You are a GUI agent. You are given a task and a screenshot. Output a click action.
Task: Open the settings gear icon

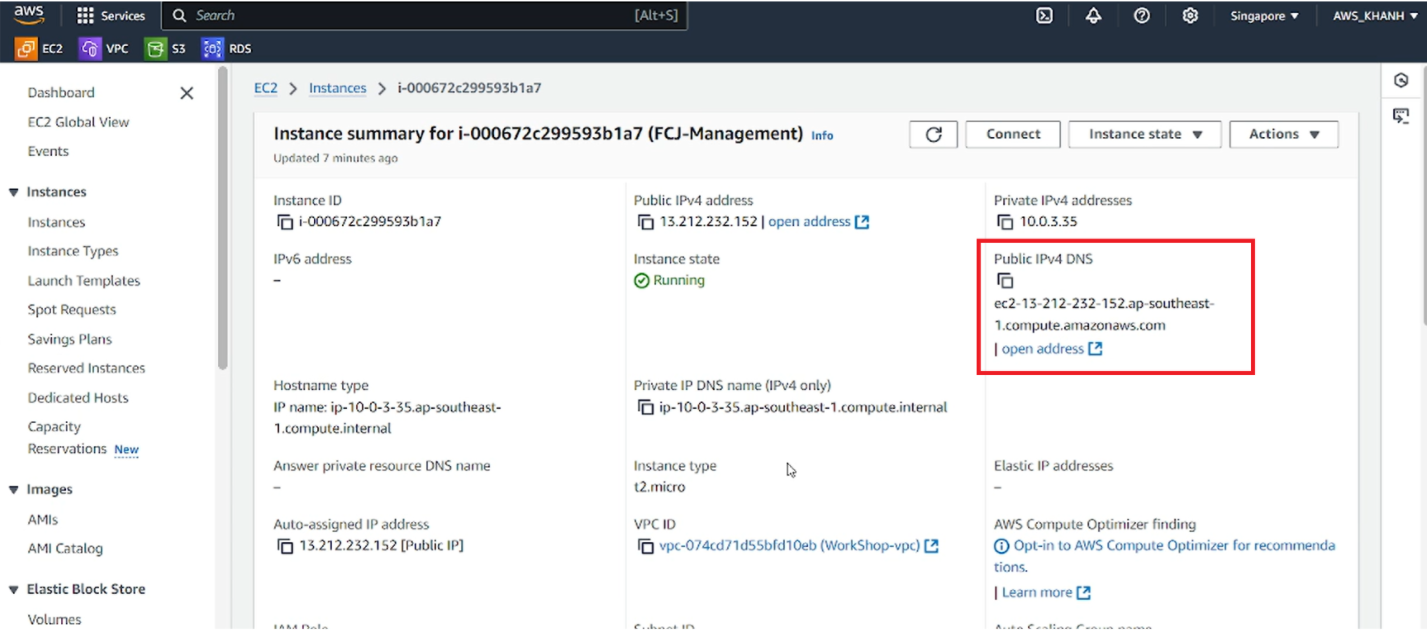pyautogui.click(x=1190, y=16)
